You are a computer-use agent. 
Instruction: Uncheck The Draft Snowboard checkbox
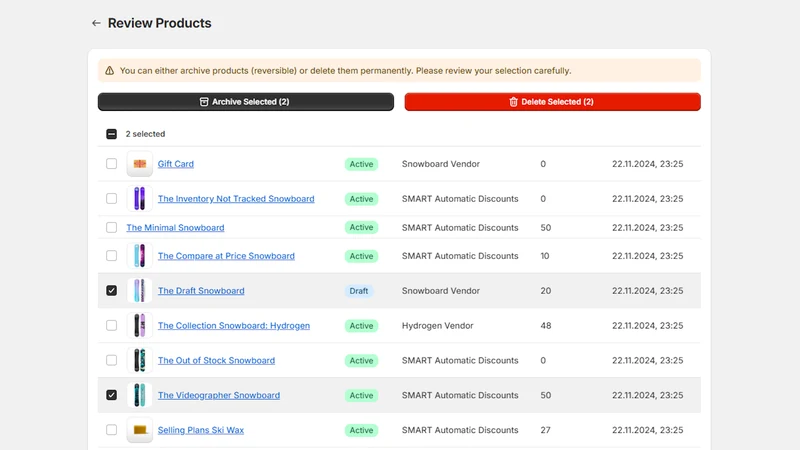point(111,290)
